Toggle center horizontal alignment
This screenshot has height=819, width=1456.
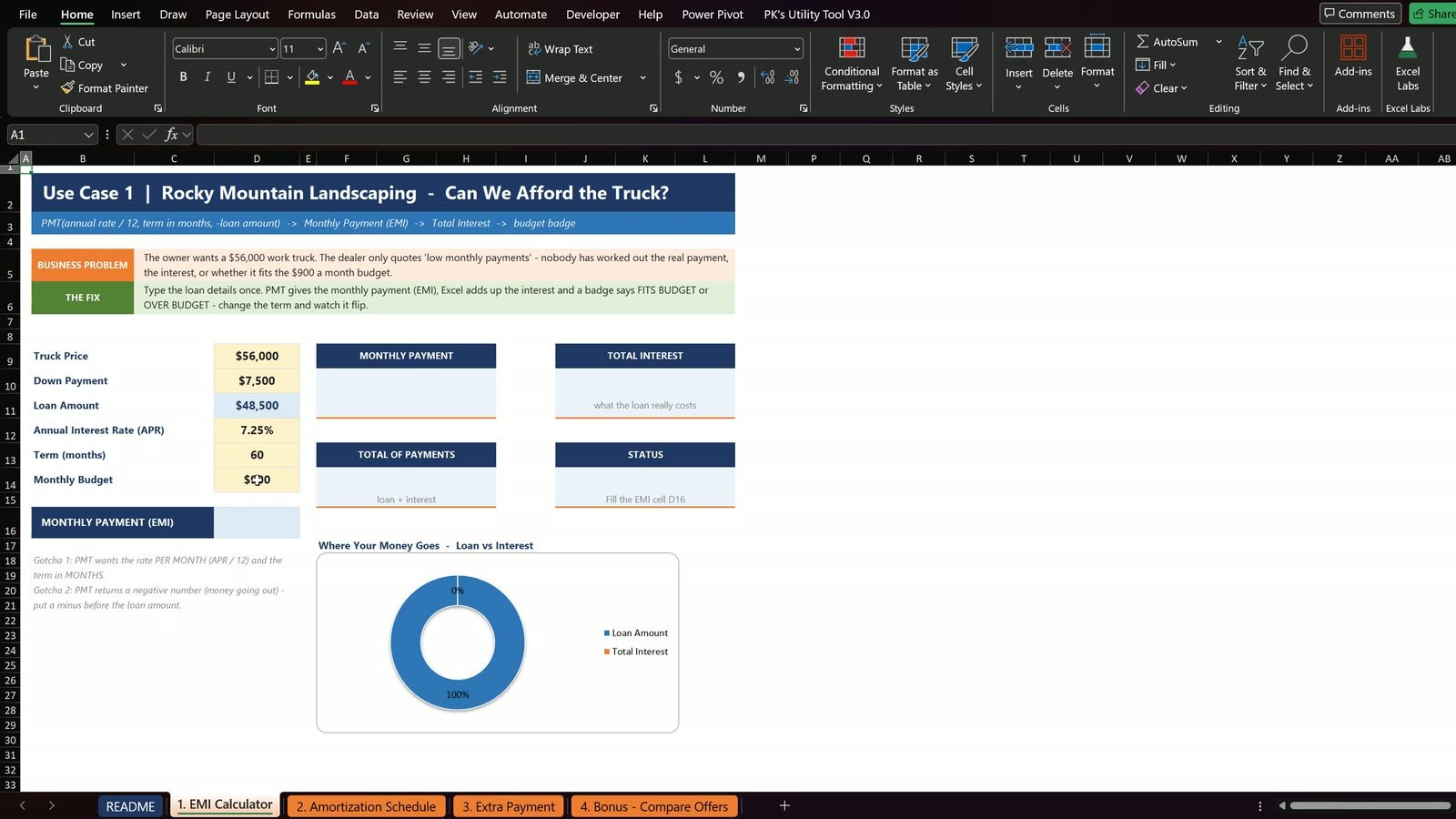pos(424,77)
